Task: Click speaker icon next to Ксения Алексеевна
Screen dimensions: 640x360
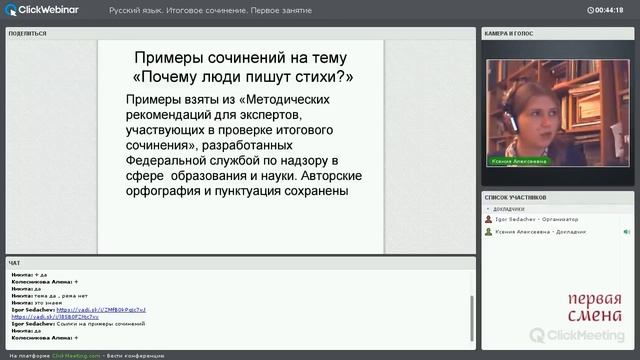Action: coord(627,232)
